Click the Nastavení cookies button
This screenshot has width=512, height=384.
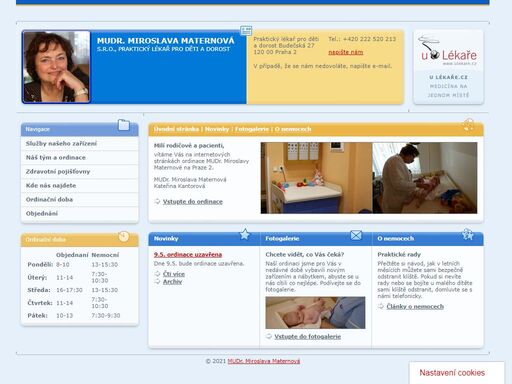click(x=452, y=373)
